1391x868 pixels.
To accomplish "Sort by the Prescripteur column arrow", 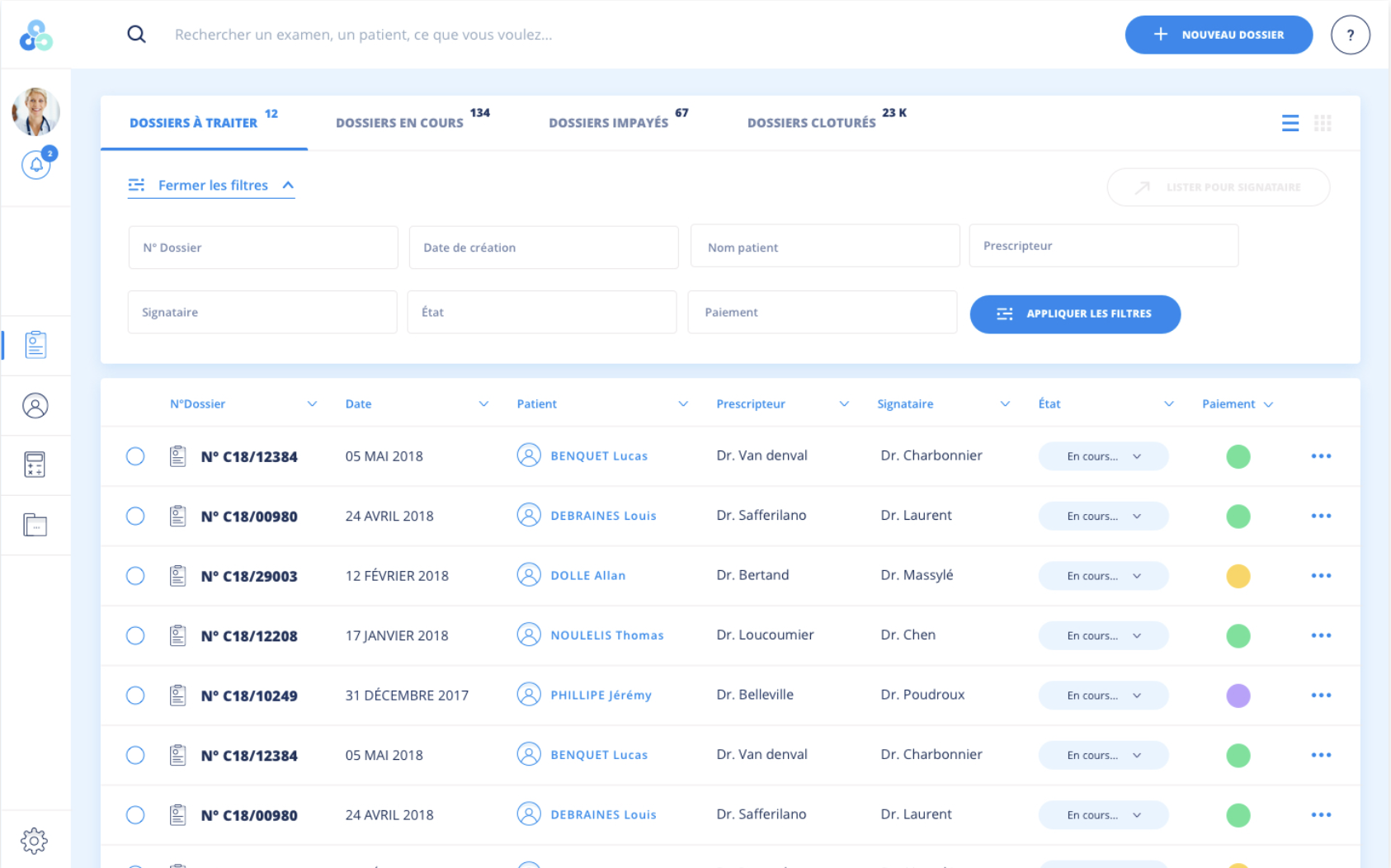I will 844,403.
